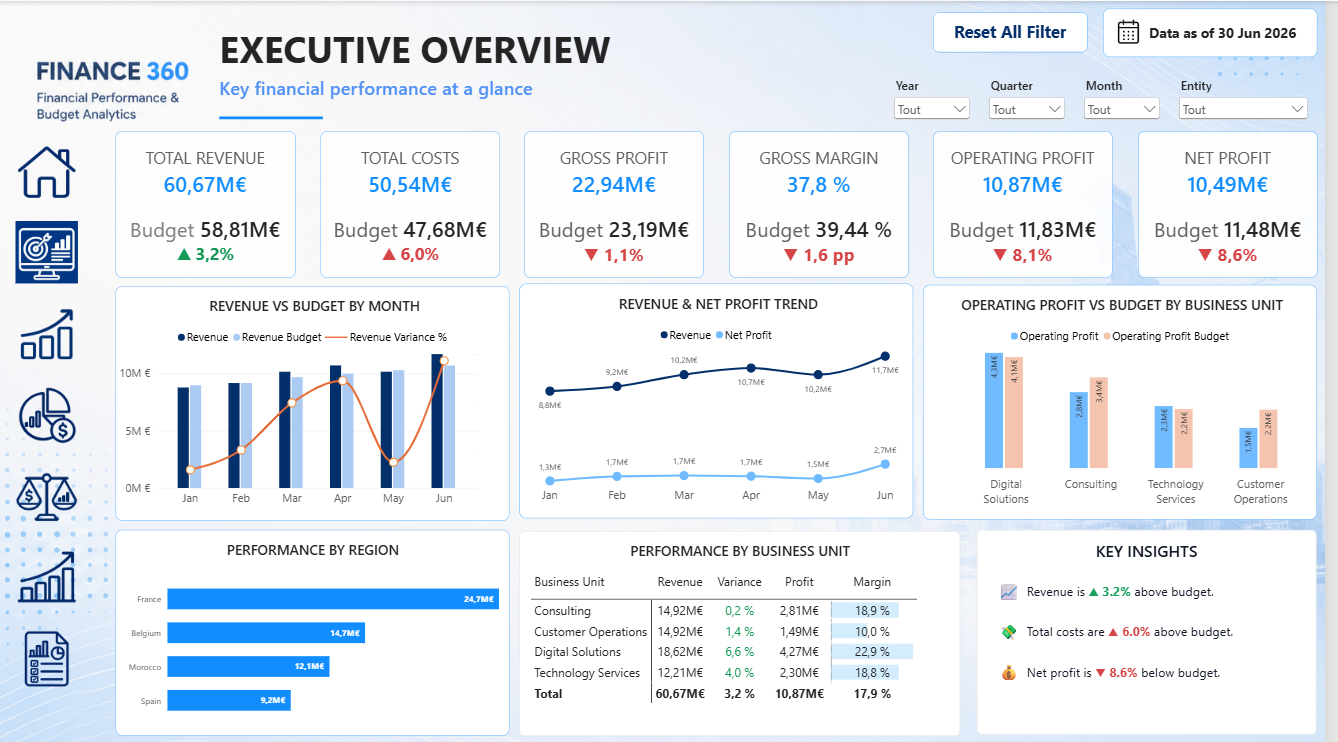Select the Belgium bar in region chart
This screenshot has height=742, width=1338.
(x=266, y=633)
